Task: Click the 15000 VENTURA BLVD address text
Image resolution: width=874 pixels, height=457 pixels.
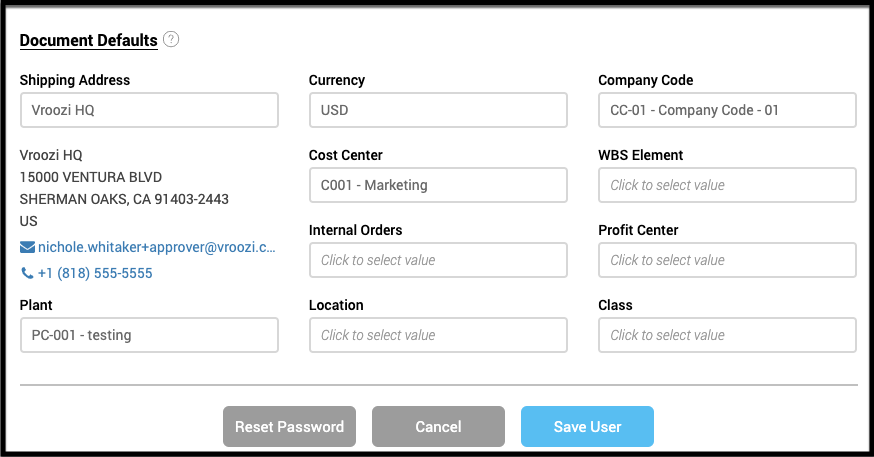Action: click(91, 177)
